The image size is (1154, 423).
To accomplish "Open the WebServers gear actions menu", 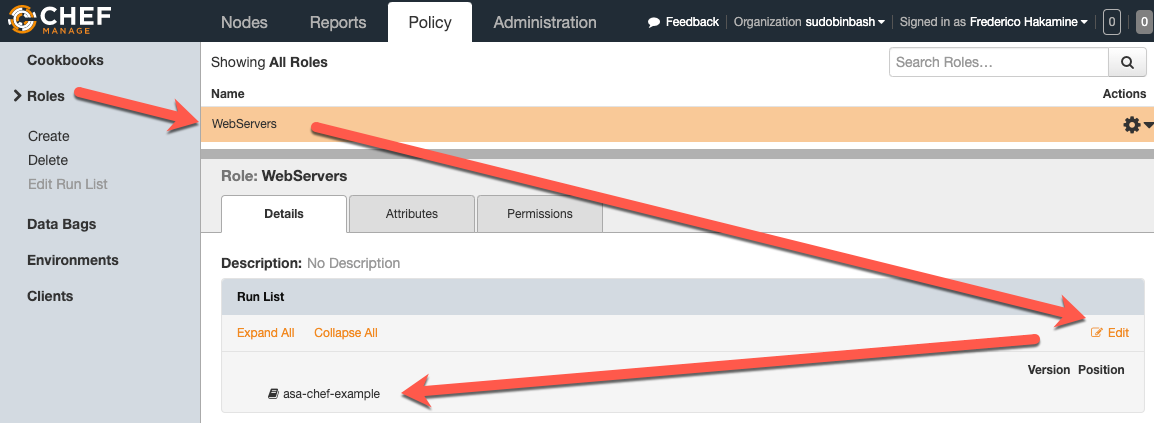I will [1137, 125].
